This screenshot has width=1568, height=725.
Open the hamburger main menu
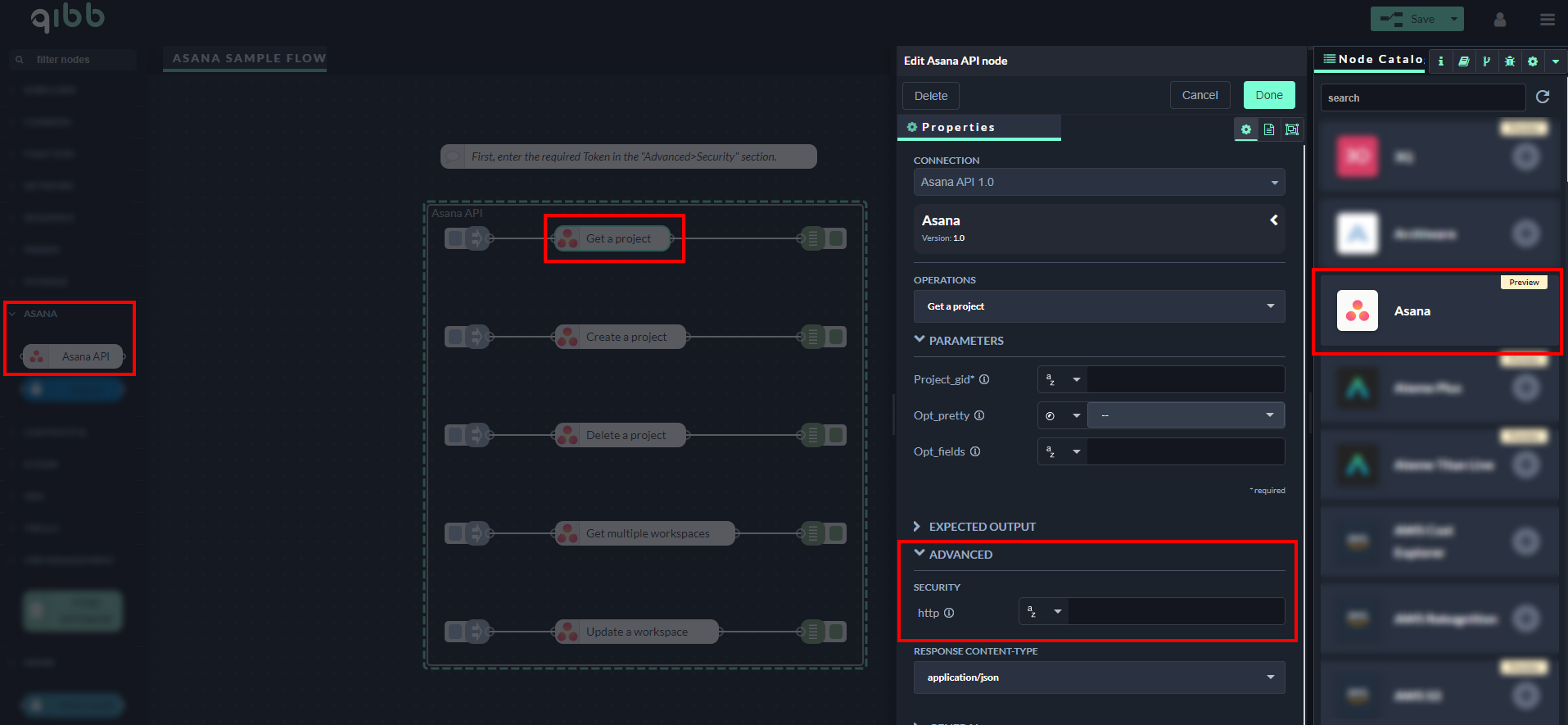pyautogui.click(x=1547, y=20)
